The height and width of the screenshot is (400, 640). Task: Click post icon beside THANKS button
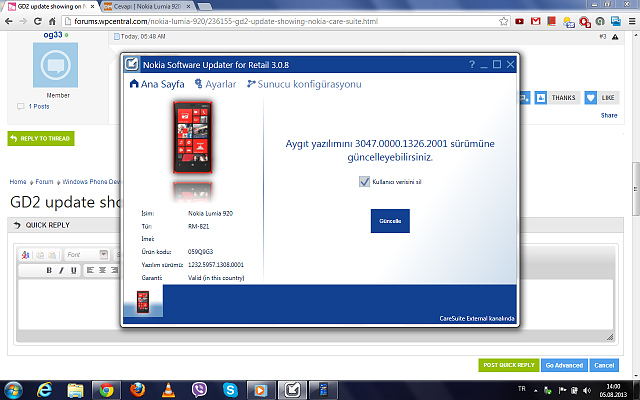tap(540, 98)
